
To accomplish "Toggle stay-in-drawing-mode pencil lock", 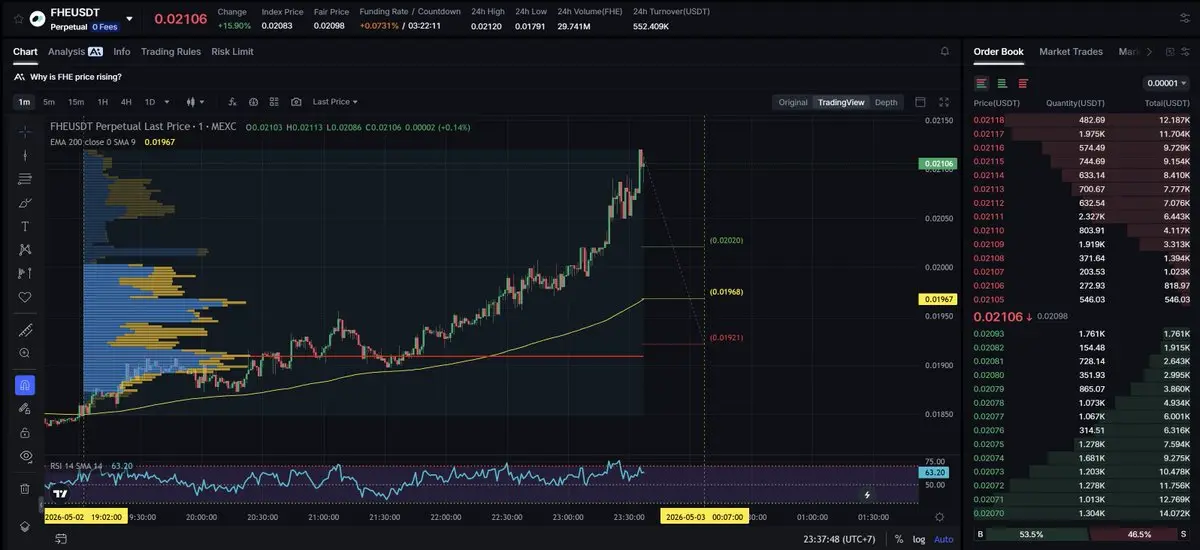I will (x=25, y=408).
